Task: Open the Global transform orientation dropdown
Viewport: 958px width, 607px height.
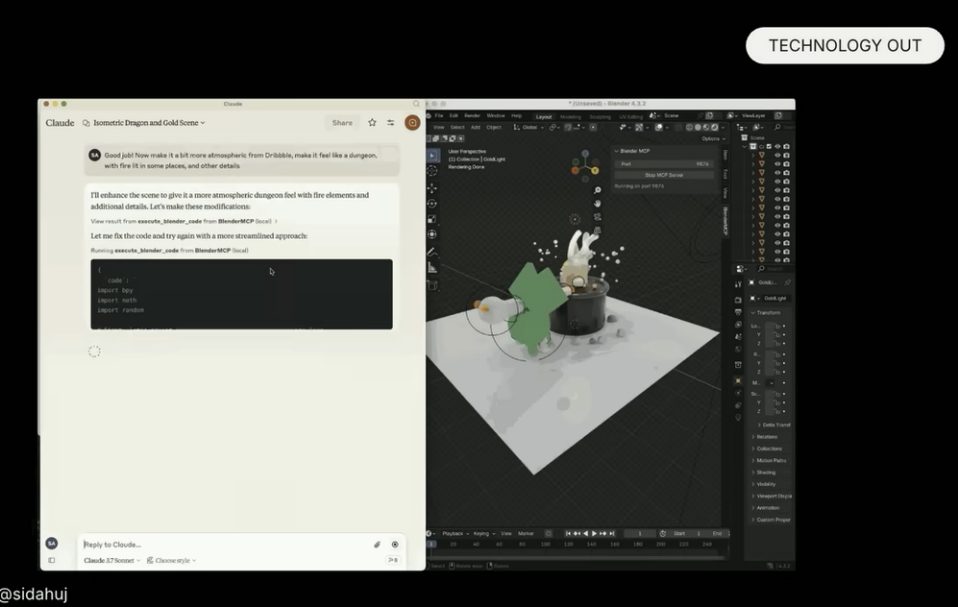Action: tap(529, 128)
